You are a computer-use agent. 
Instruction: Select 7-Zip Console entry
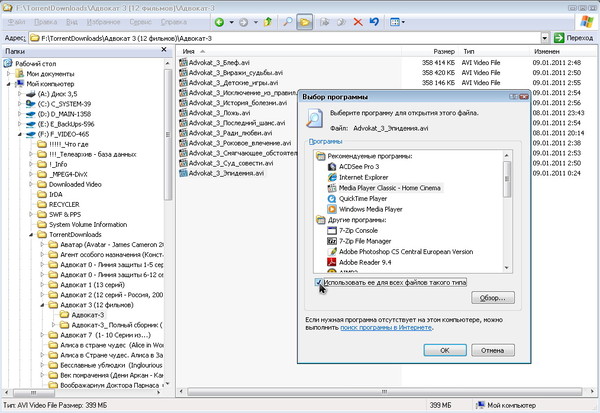tap(358, 230)
